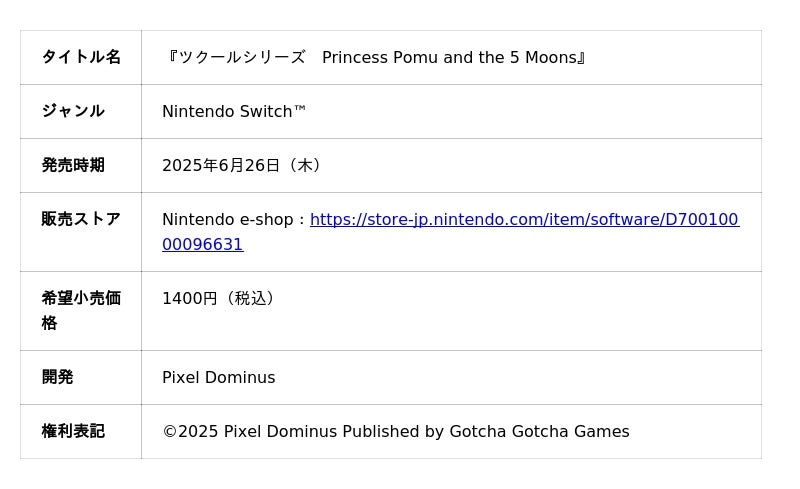Viewport: 800px width, 489px height.
Task: Select the Nintendo Switch™ value
Action: coord(234,112)
